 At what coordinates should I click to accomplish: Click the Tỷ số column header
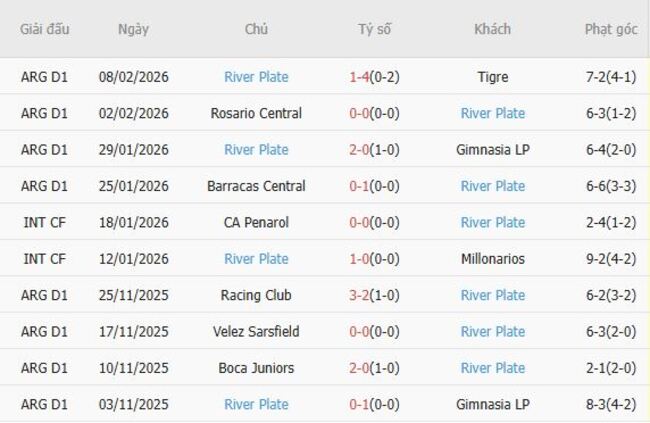coord(375,29)
